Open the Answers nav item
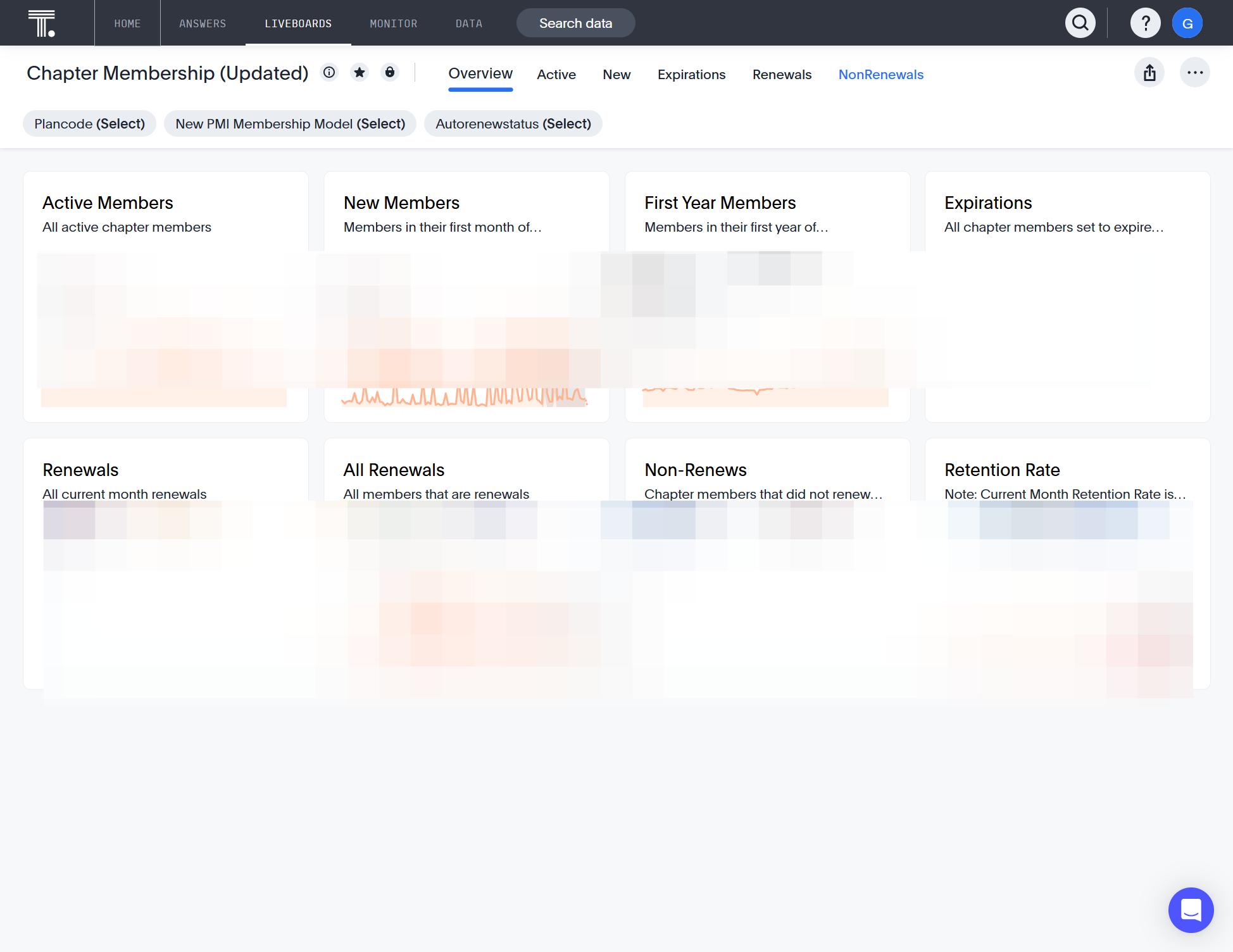Screen dimensions: 1233x952 click(x=203, y=23)
